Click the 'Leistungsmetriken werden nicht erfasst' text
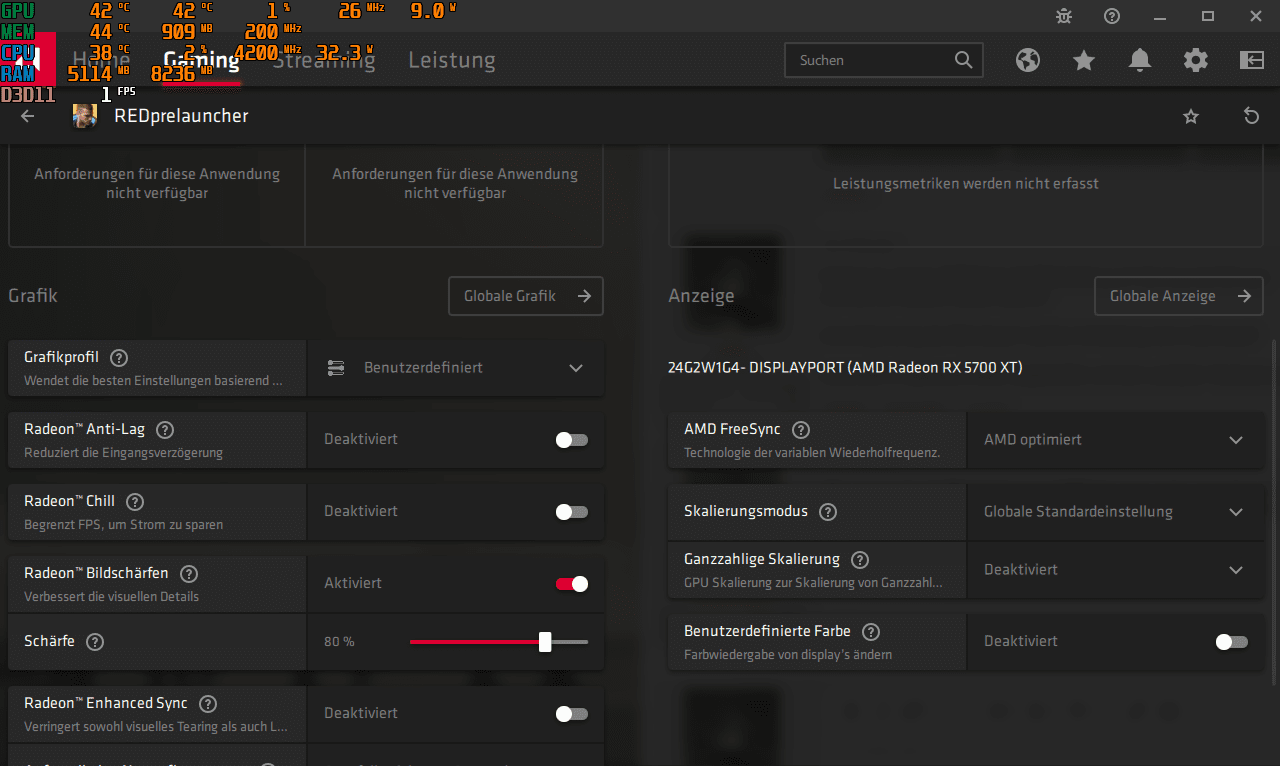The height and width of the screenshot is (766, 1280). pyautogui.click(x=966, y=184)
